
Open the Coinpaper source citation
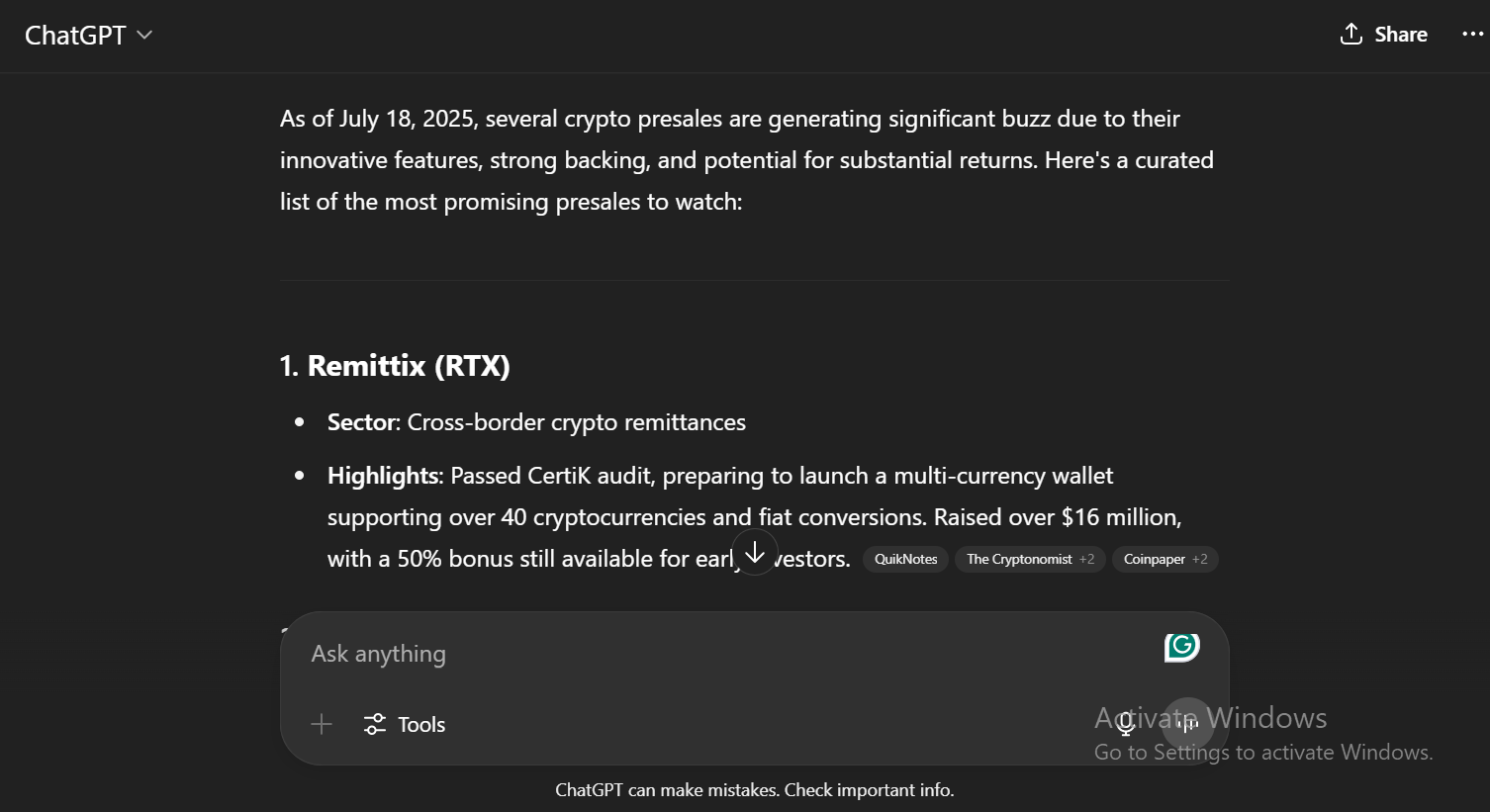(1164, 559)
